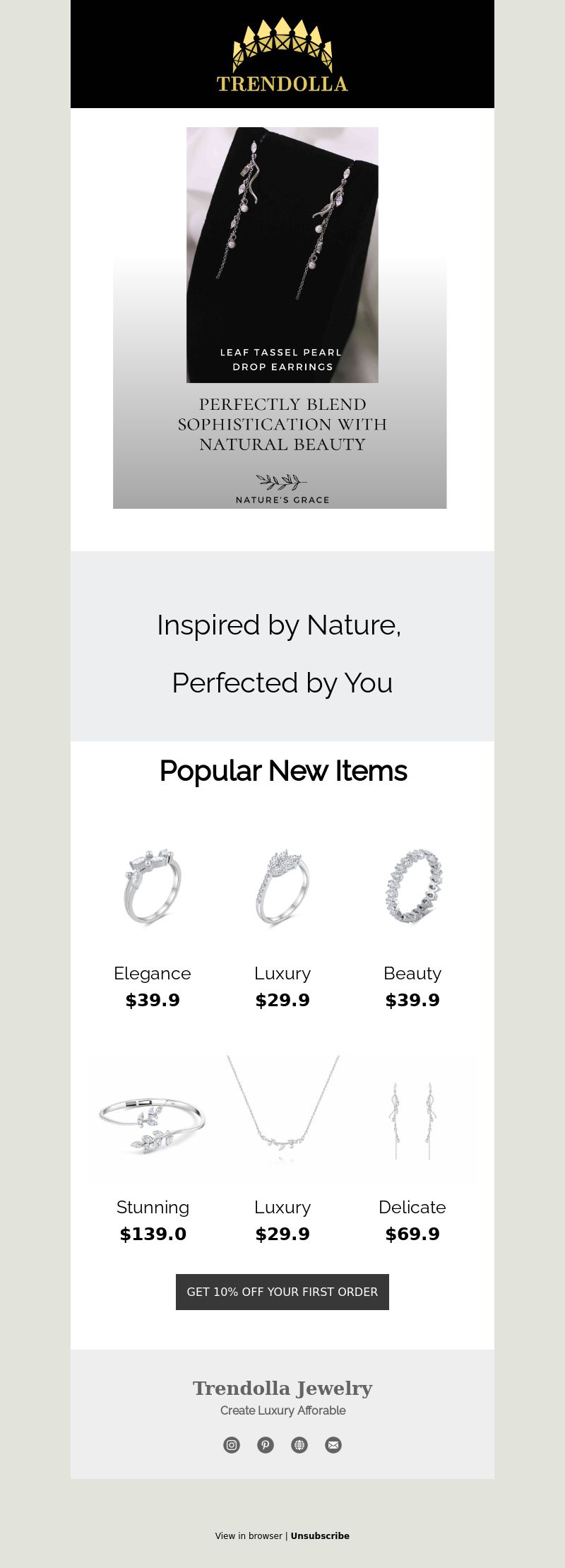
Task: Open the Stunning leaf bangle image
Action: pos(153,1121)
